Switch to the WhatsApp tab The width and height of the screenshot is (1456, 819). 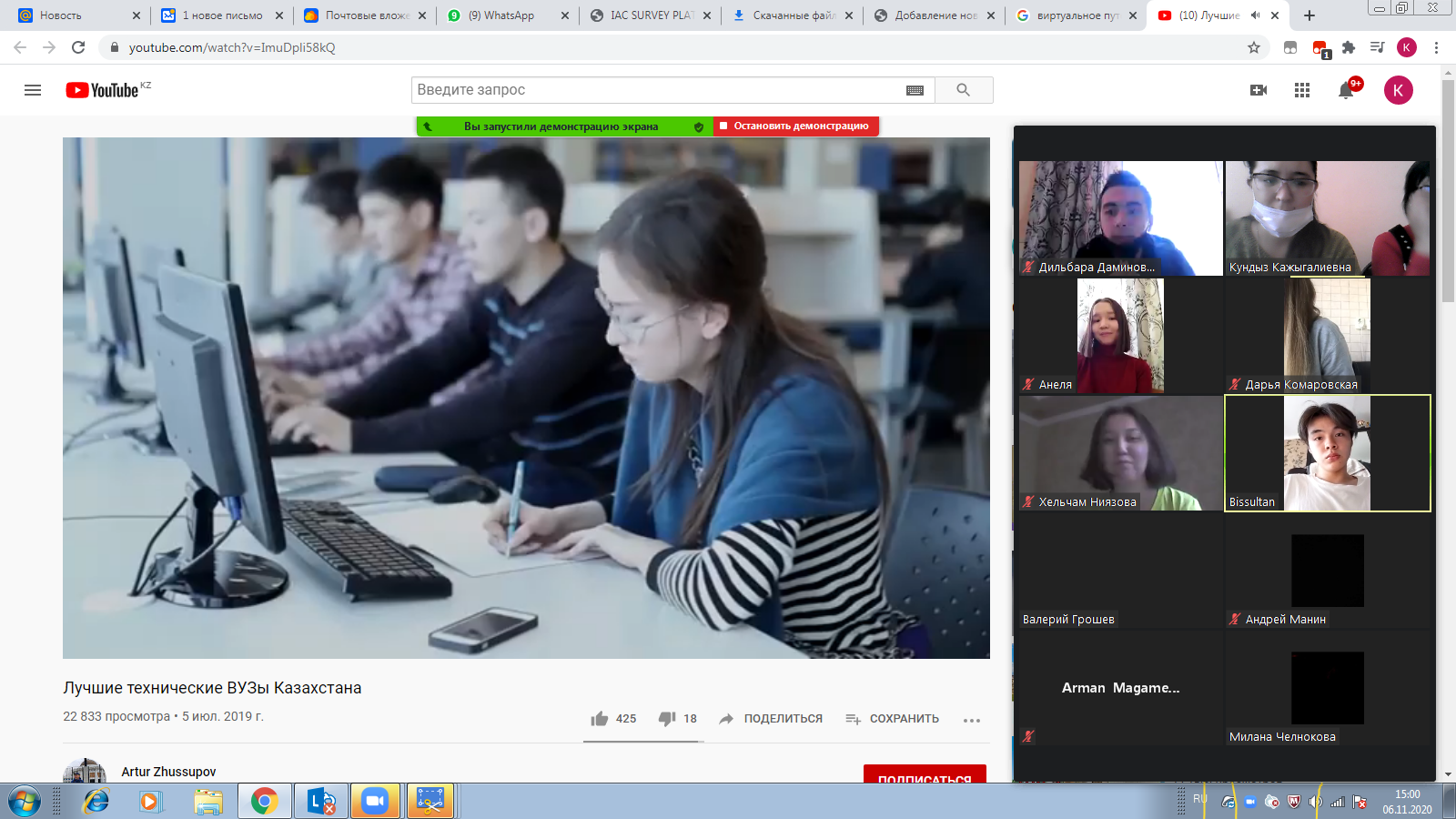tap(500, 15)
